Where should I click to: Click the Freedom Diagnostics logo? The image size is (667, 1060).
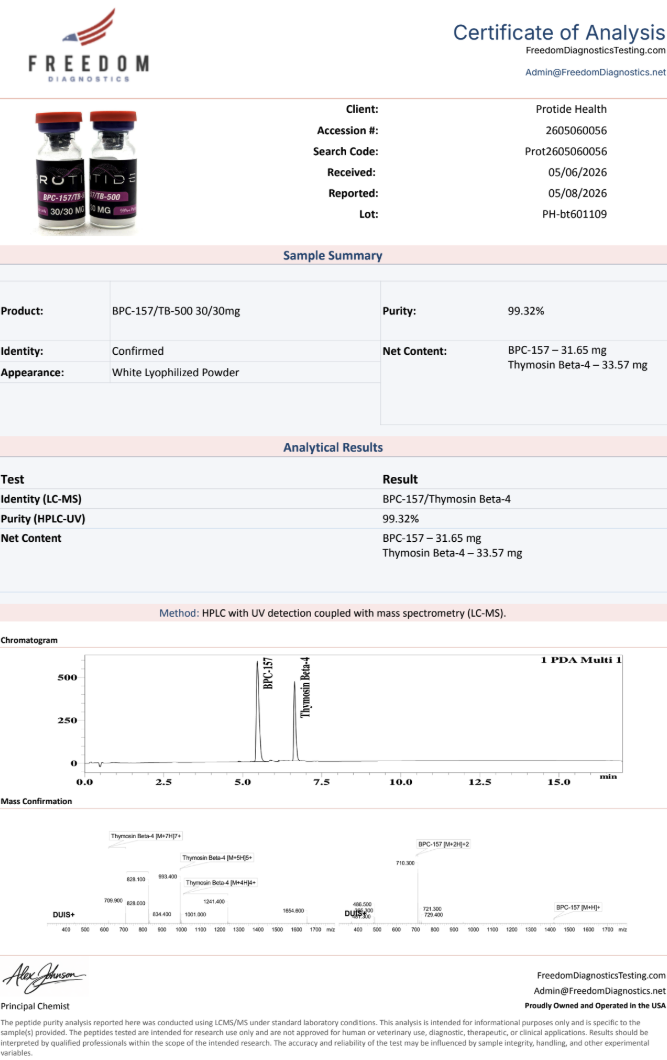pos(89,46)
